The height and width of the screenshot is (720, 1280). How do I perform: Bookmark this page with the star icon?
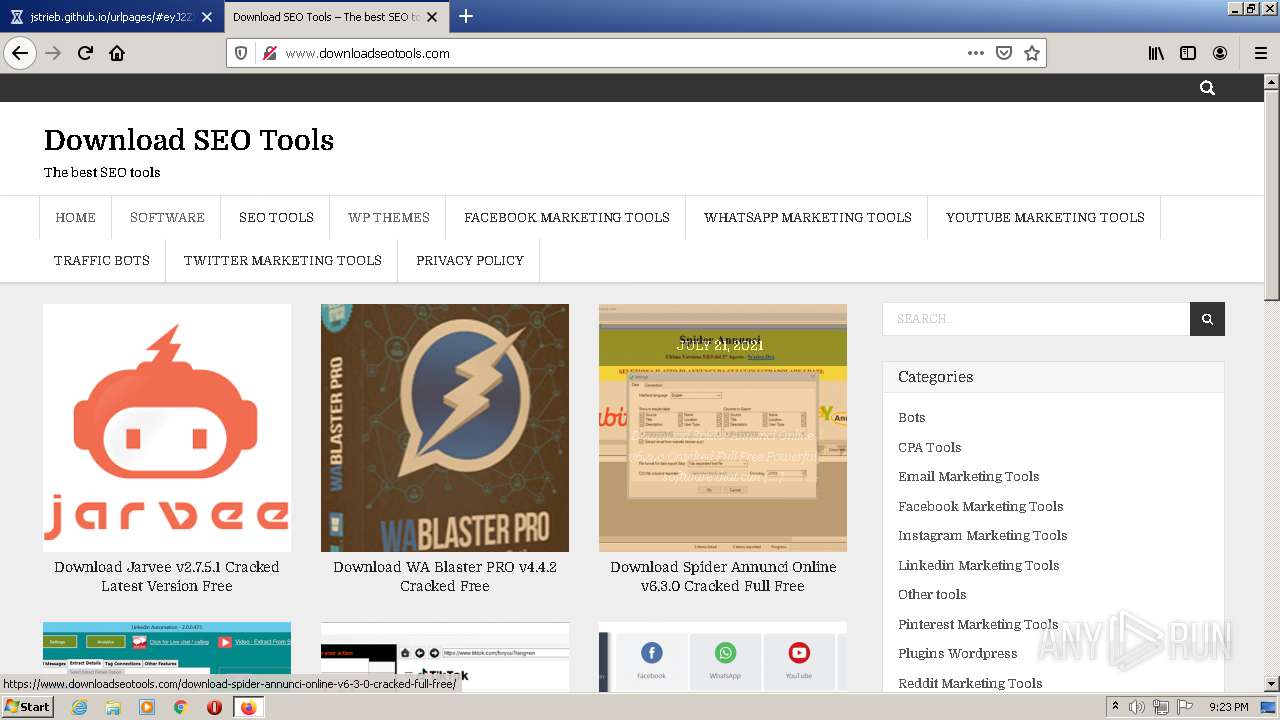coord(1032,53)
